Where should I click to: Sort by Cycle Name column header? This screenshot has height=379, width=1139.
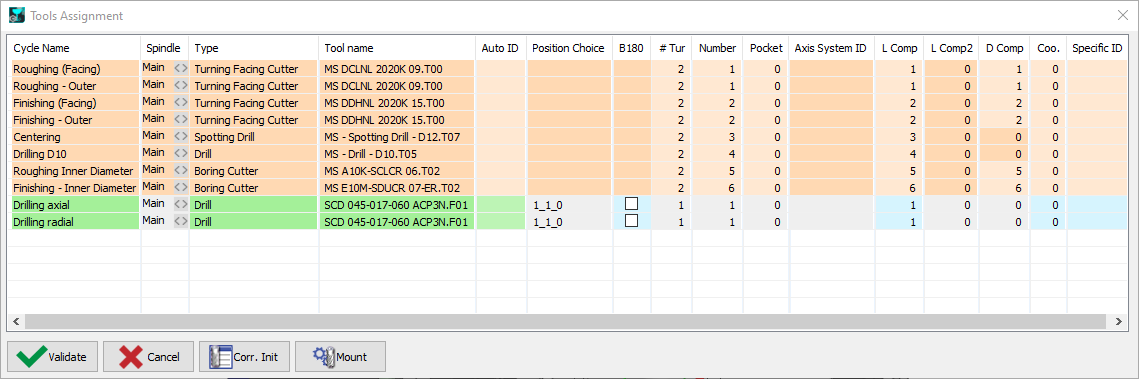(x=74, y=48)
